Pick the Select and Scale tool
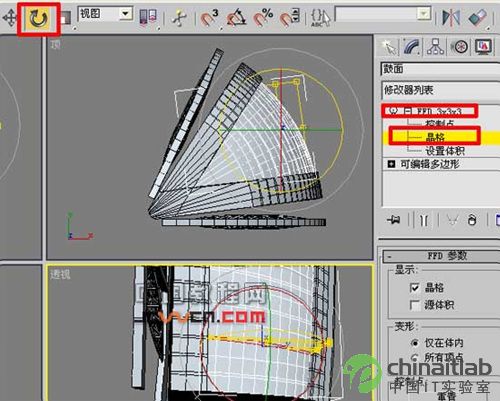Viewport: 500px width, 401px height. 65,17
